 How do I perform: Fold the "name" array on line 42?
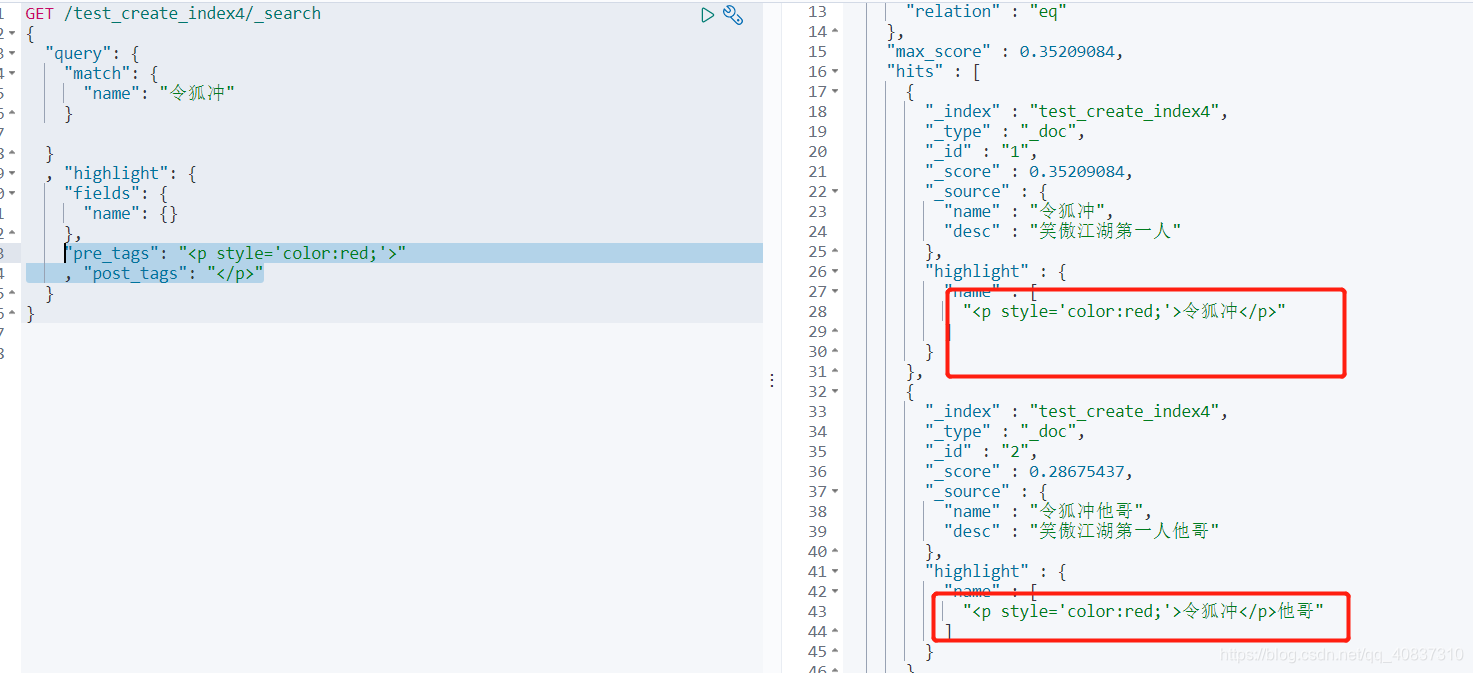coord(836,592)
